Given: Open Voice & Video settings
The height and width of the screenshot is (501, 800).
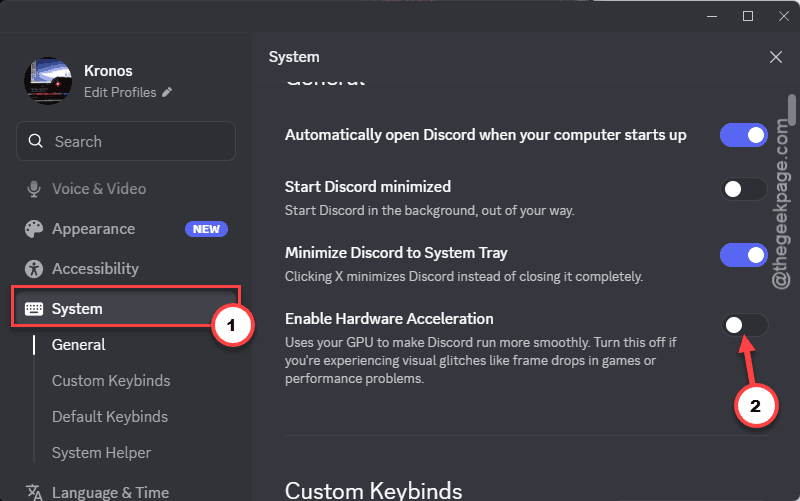Looking at the screenshot, I should (x=126, y=189).
